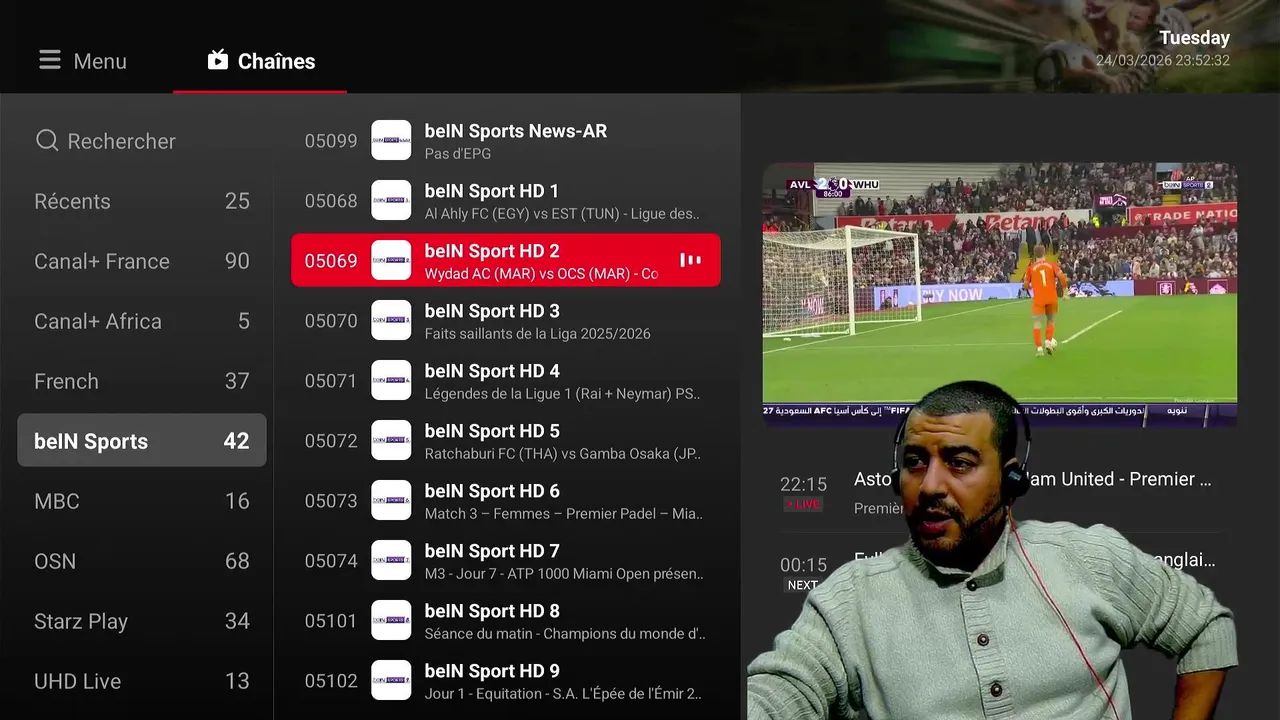Click the Légendes de la Ligue 1 program text
This screenshot has width=1280, height=720.
coord(562,394)
